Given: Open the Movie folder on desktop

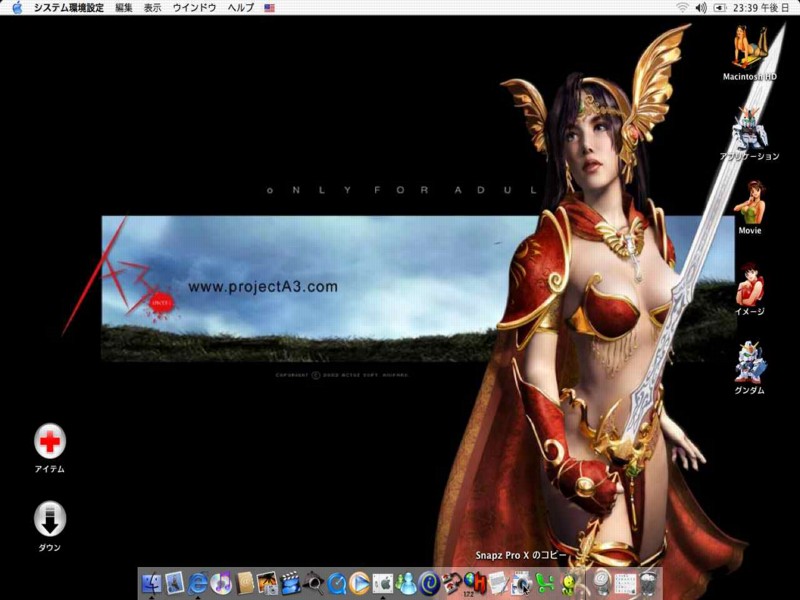Looking at the screenshot, I should (749, 203).
